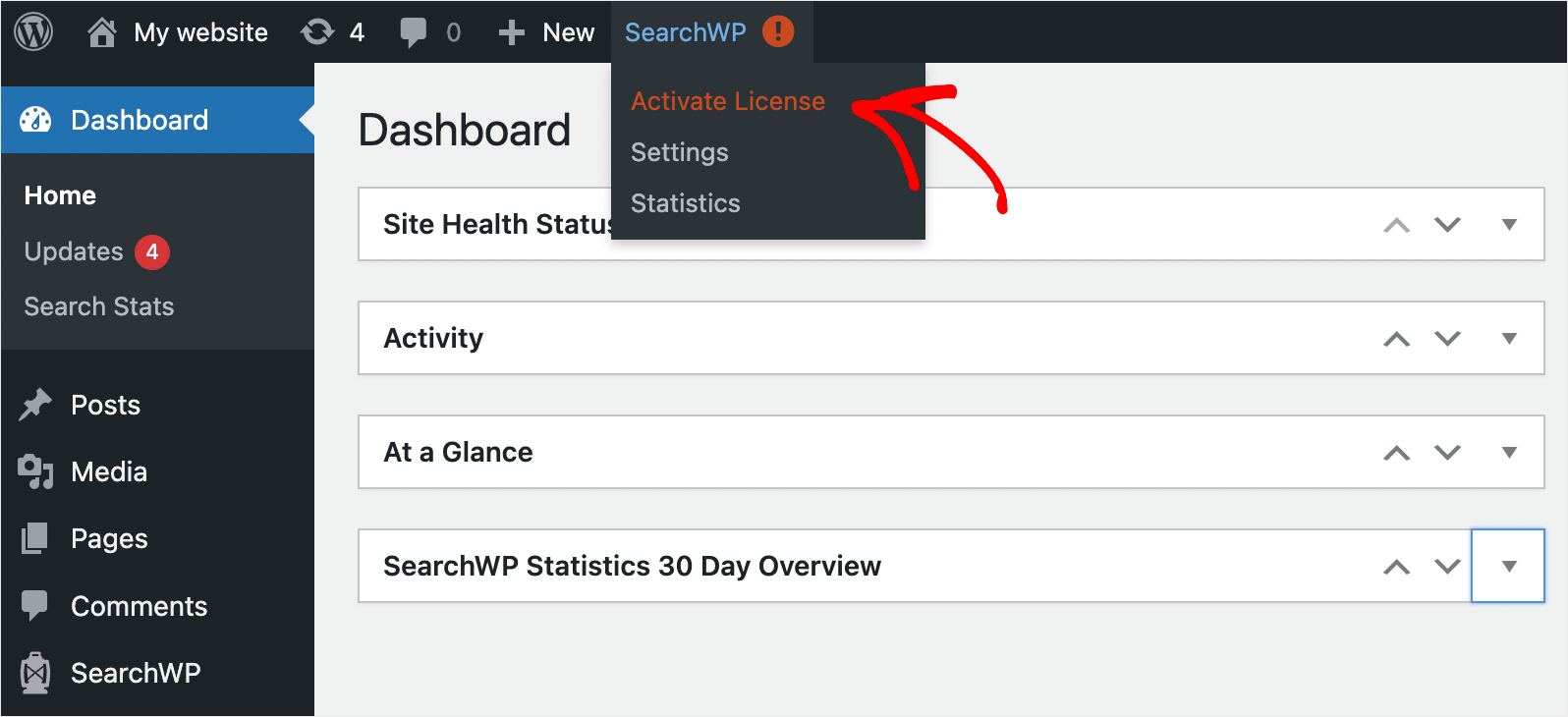Go to Search Stats submenu link
Viewport: 1568px width, 717px height.
tap(99, 306)
